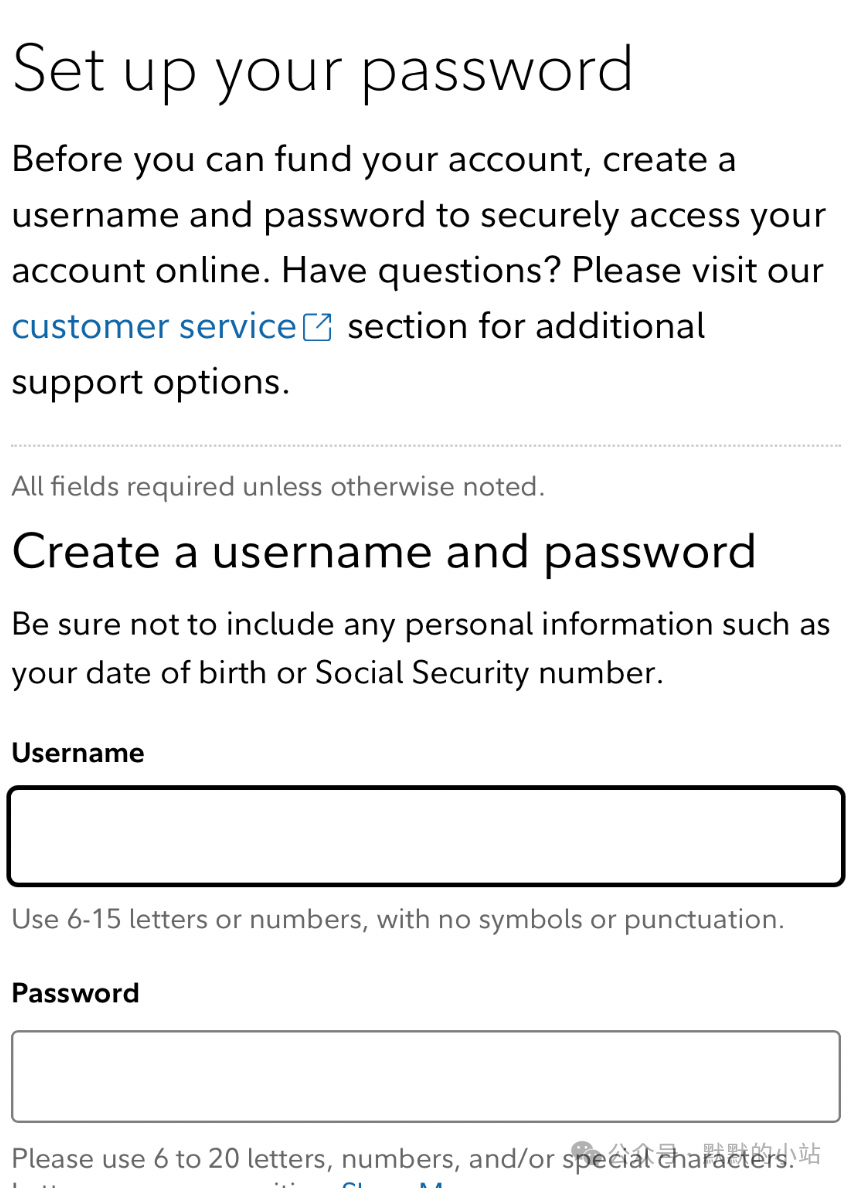Click the All fields required note
Screen dimensions: 848x1188
(278, 486)
